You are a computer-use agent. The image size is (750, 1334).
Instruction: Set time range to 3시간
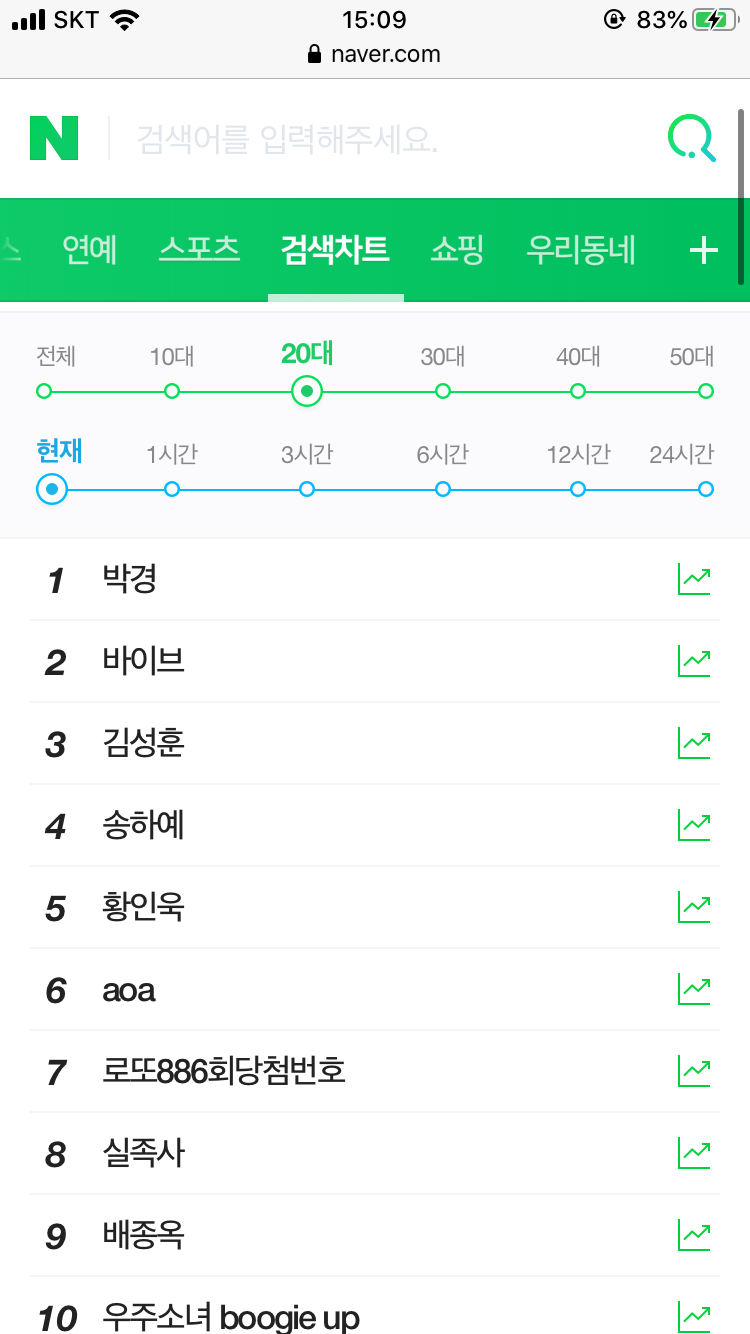[307, 488]
